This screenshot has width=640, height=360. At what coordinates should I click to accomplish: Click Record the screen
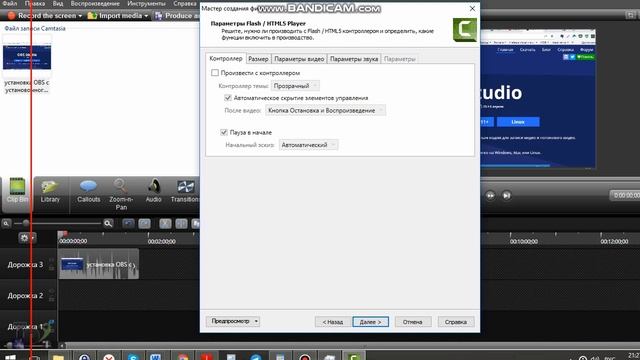pyautogui.click(x=44, y=16)
